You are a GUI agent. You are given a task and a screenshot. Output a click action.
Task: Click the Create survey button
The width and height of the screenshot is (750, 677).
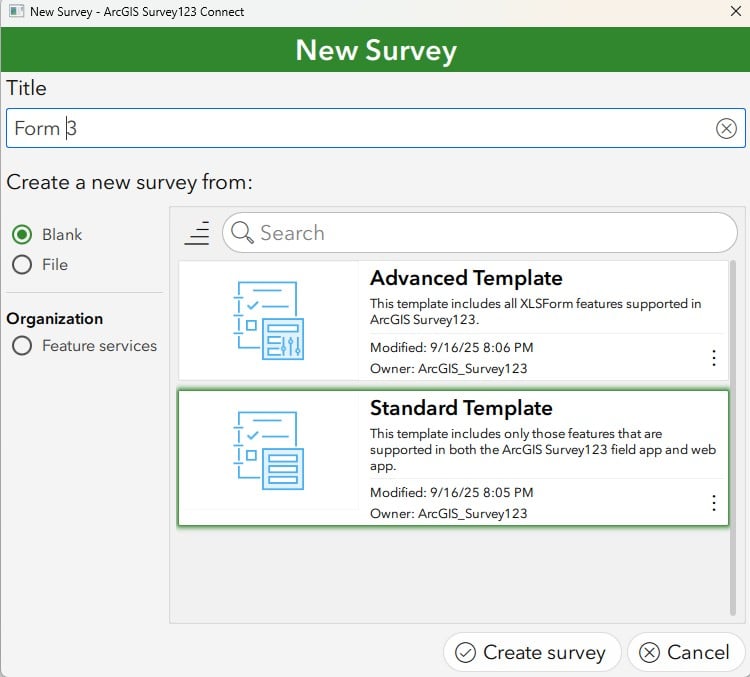point(532,652)
